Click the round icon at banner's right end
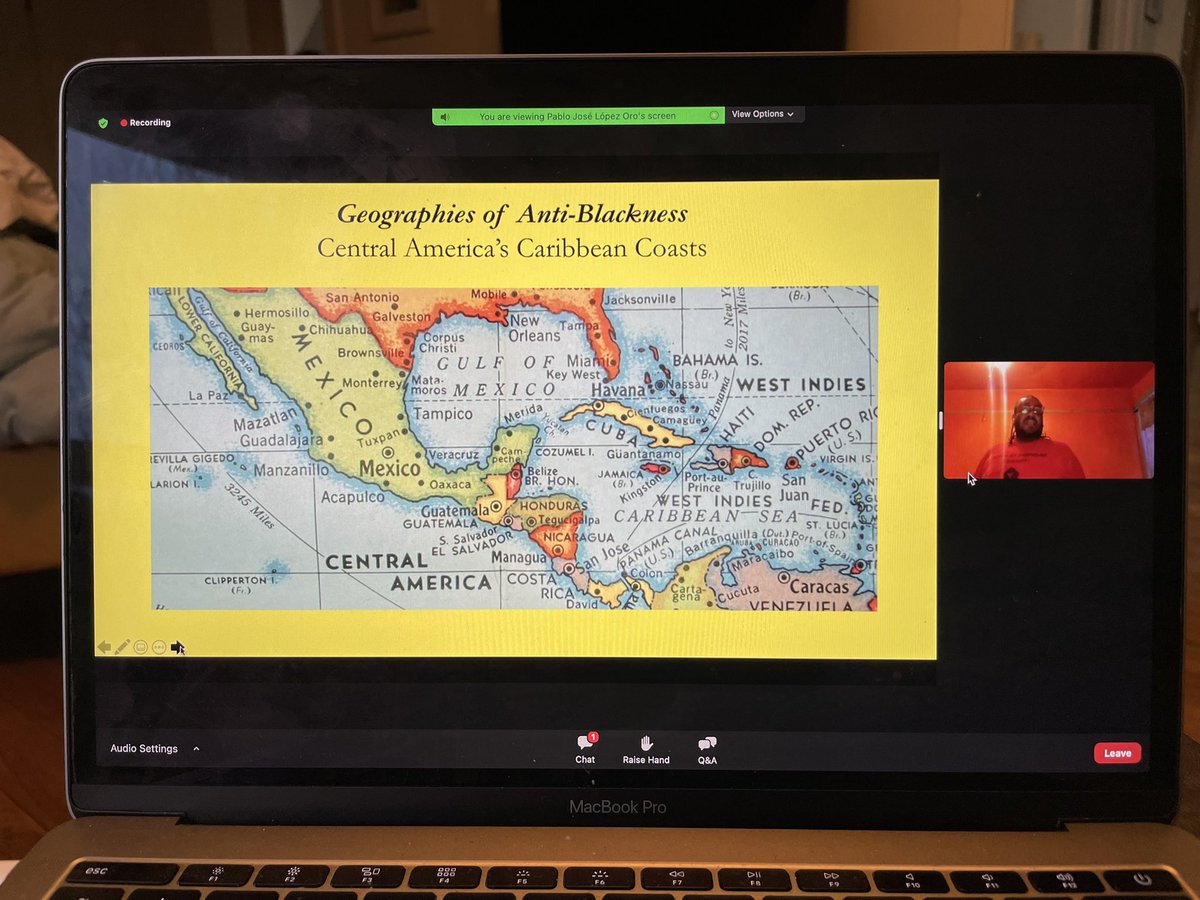The width and height of the screenshot is (1200, 900). 713,116
